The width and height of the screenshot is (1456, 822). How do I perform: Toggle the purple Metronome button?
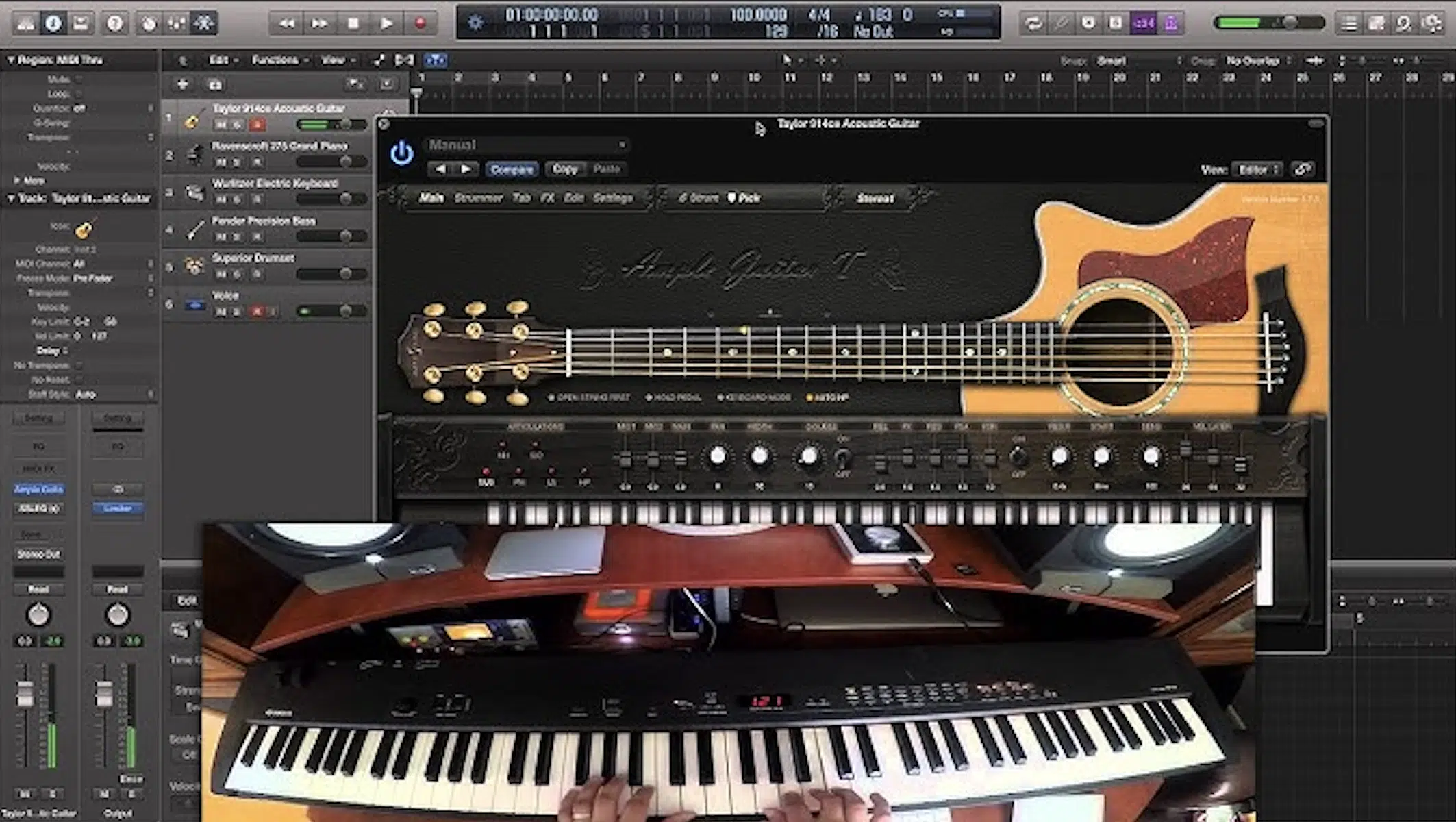1171,23
